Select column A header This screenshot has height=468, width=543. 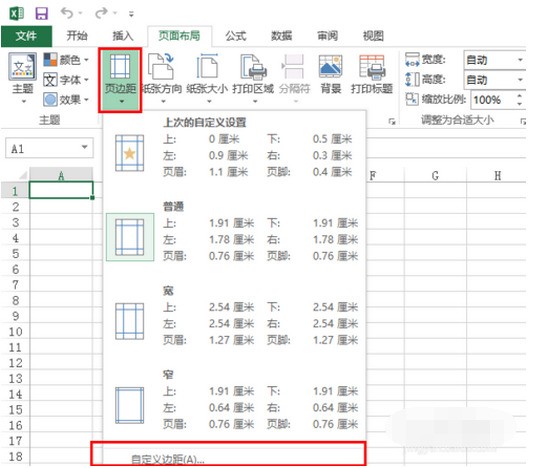point(61,175)
